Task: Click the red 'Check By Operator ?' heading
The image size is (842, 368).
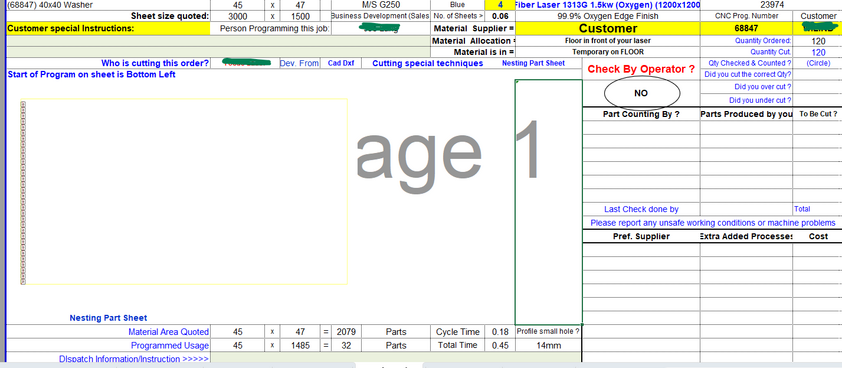Action: (x=641, y=69)
